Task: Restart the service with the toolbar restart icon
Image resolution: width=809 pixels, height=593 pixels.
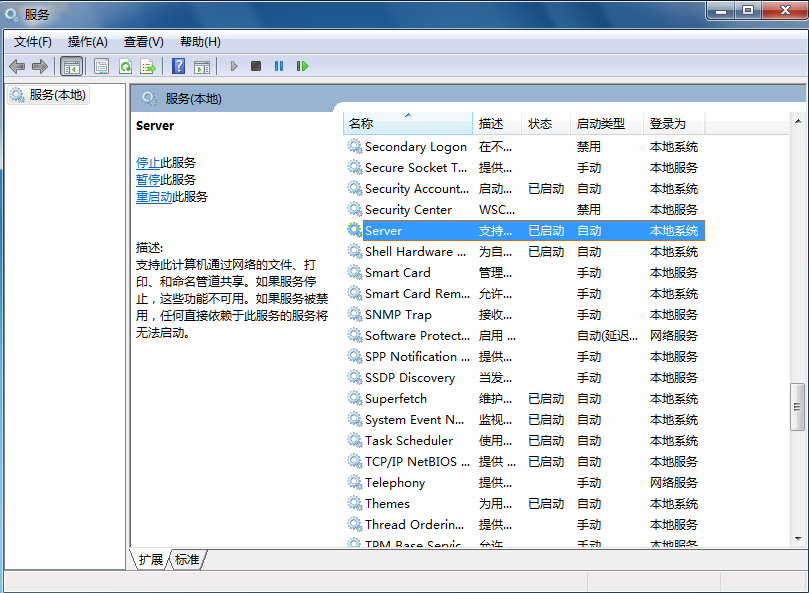Action: point(302,66)
